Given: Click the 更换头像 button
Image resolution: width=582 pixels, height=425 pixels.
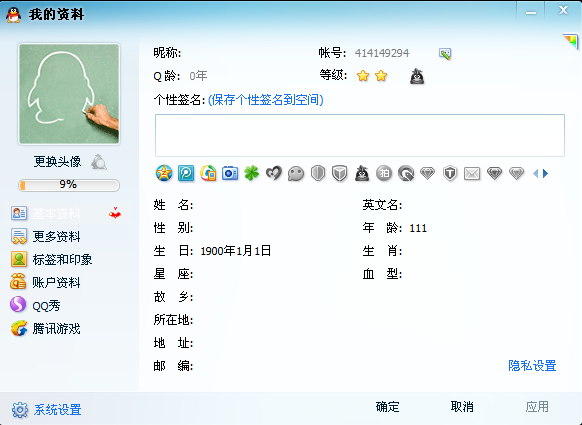Looking at the screenshot, I should pyautogui.click(x=57, y=161).
